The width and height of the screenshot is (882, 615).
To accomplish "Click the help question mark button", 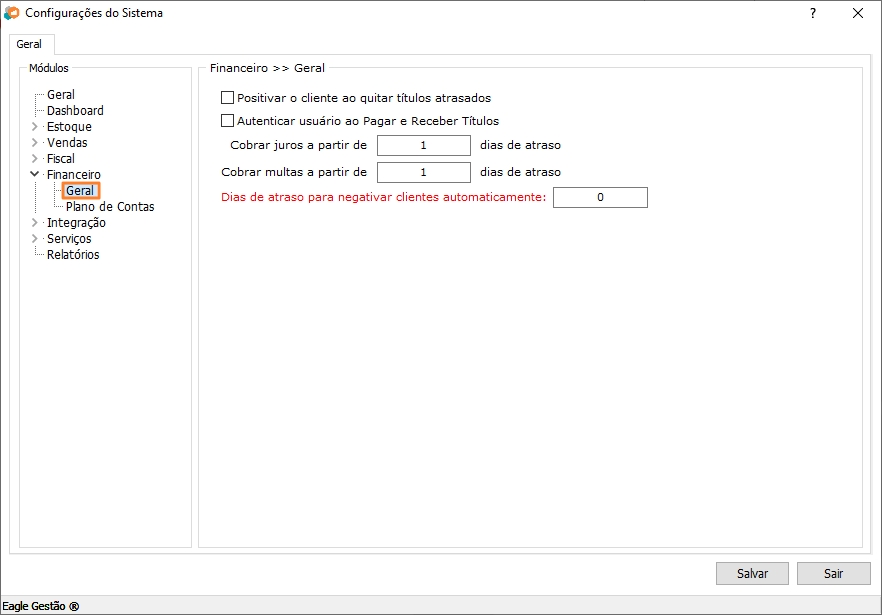I will [x=812, y=13].
